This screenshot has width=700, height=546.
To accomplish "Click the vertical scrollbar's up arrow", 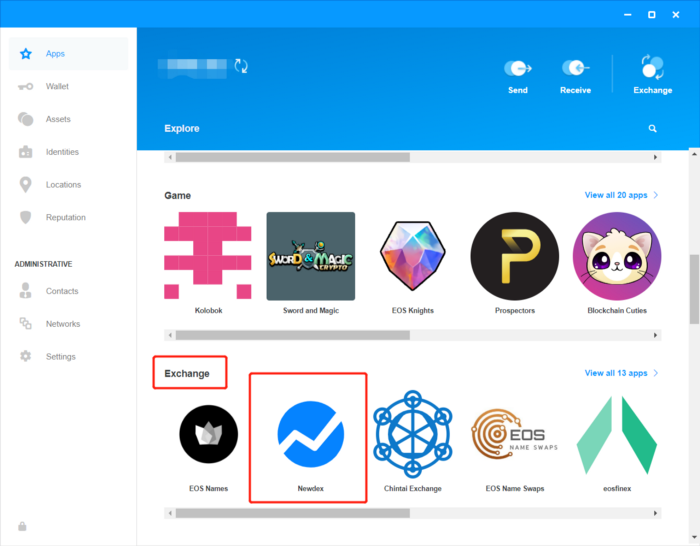I will click(694, 154).
